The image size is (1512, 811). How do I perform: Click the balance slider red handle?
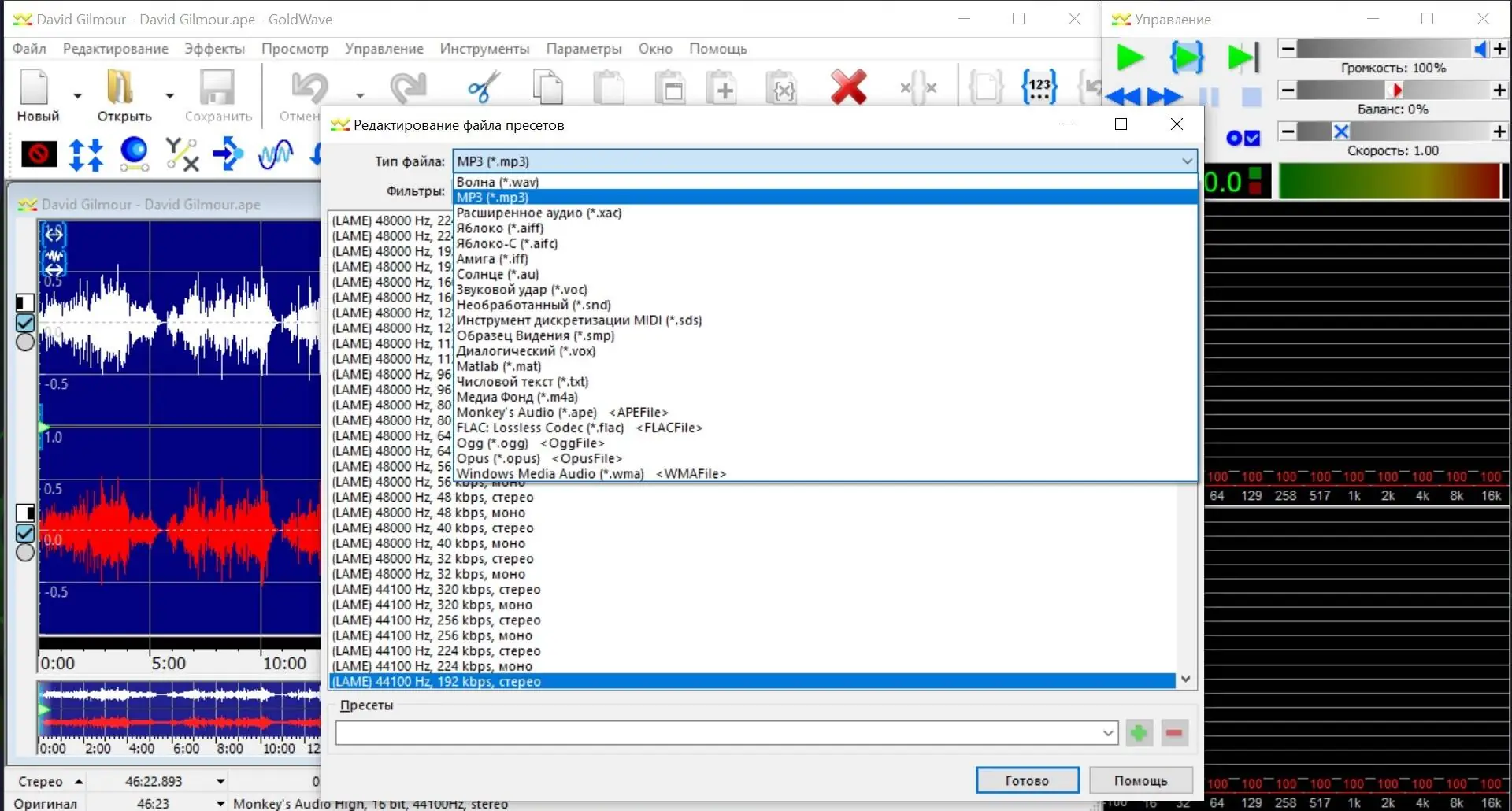[x=1396, y=90]
